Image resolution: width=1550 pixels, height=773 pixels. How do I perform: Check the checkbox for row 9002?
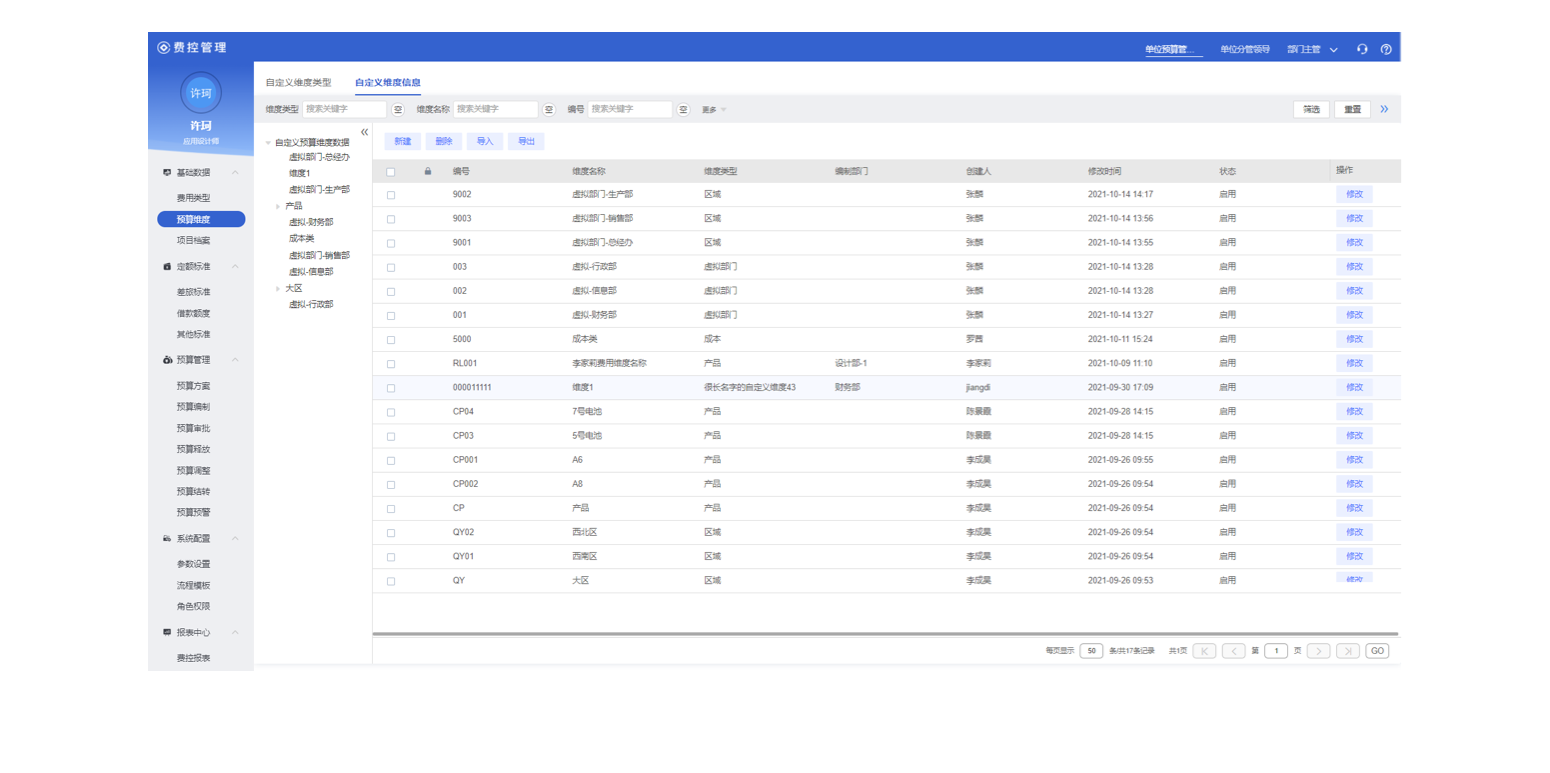(x=391, y=195)
